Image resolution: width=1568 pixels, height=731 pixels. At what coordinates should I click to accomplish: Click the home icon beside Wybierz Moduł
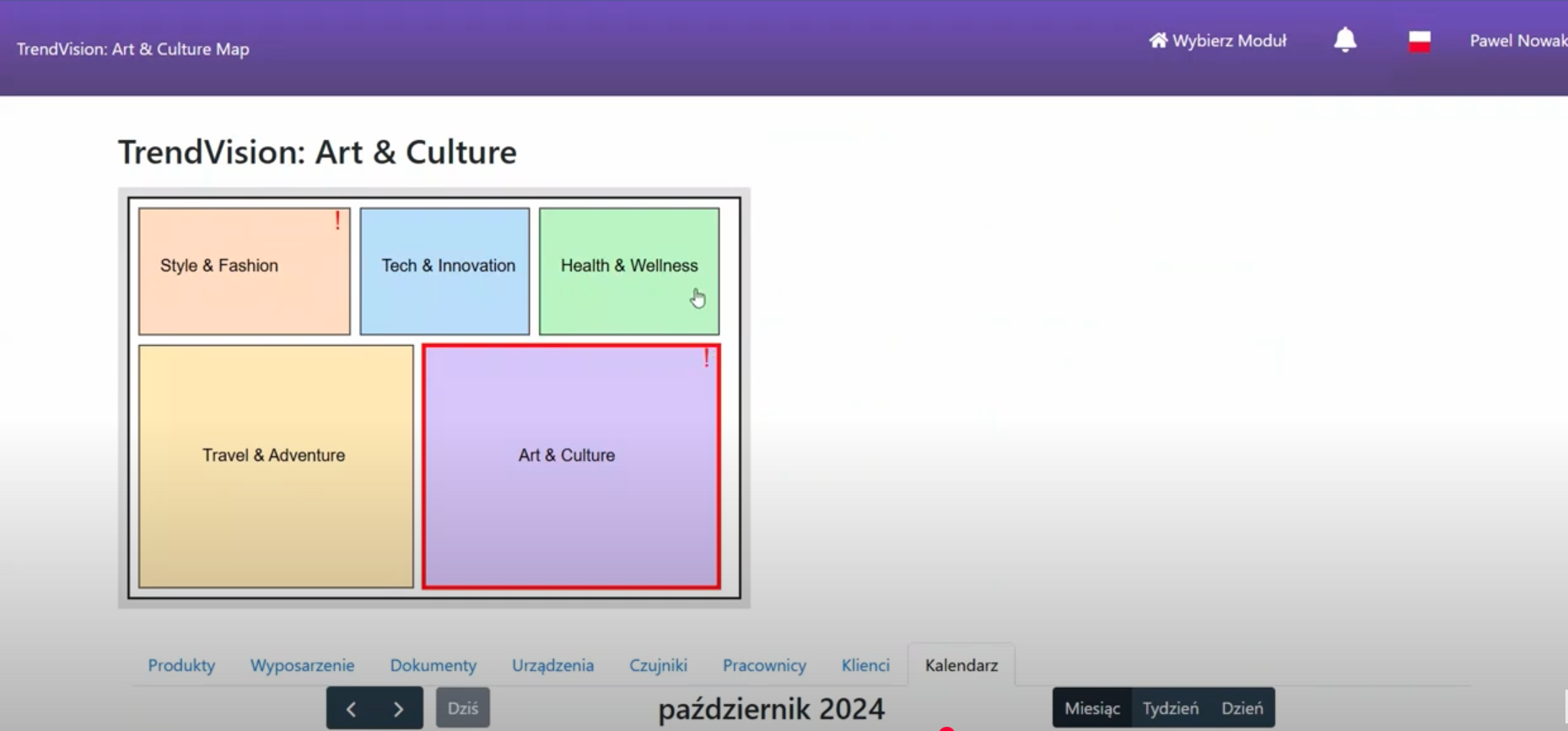pos(1157,40)
